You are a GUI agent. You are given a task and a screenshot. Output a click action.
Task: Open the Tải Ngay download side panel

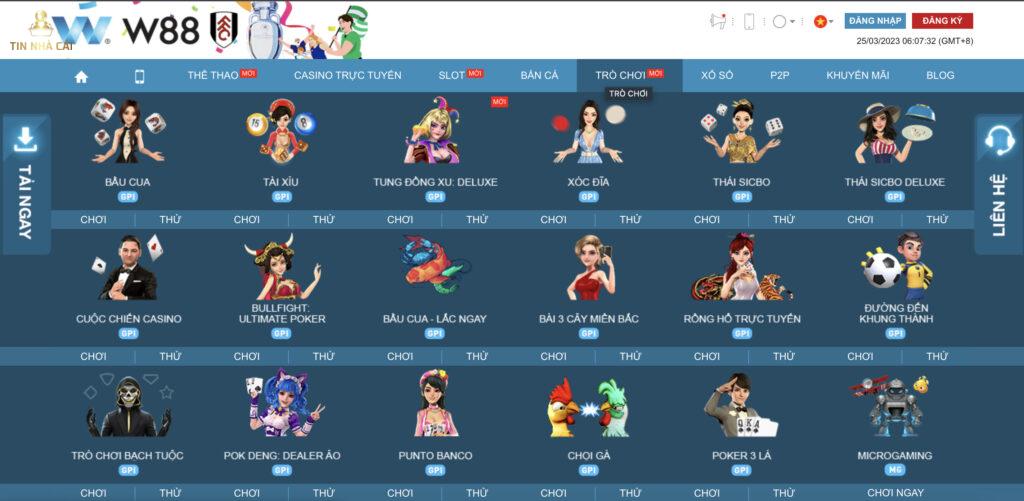25,184
